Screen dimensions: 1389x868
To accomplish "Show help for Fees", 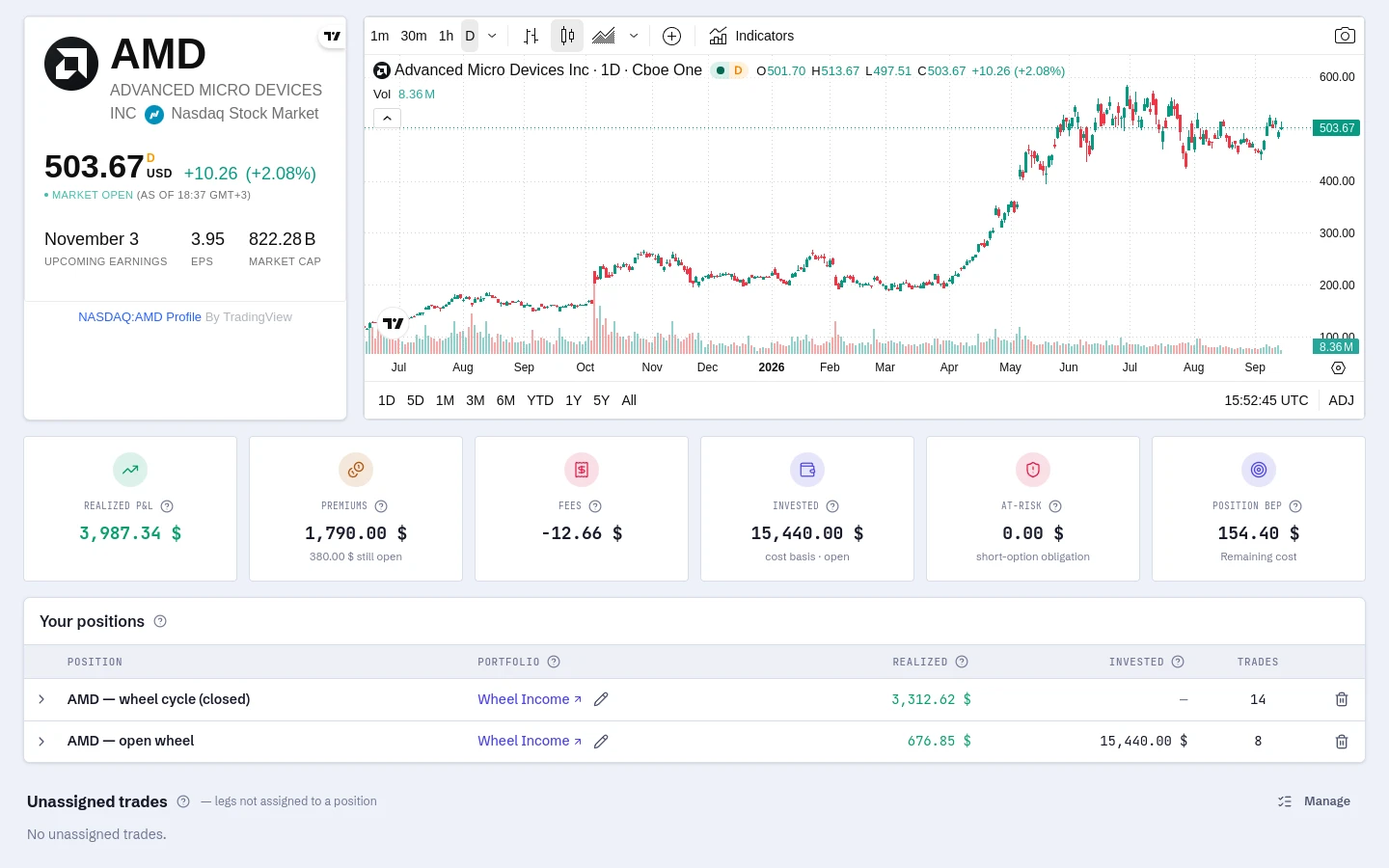I will coord(595,506).
